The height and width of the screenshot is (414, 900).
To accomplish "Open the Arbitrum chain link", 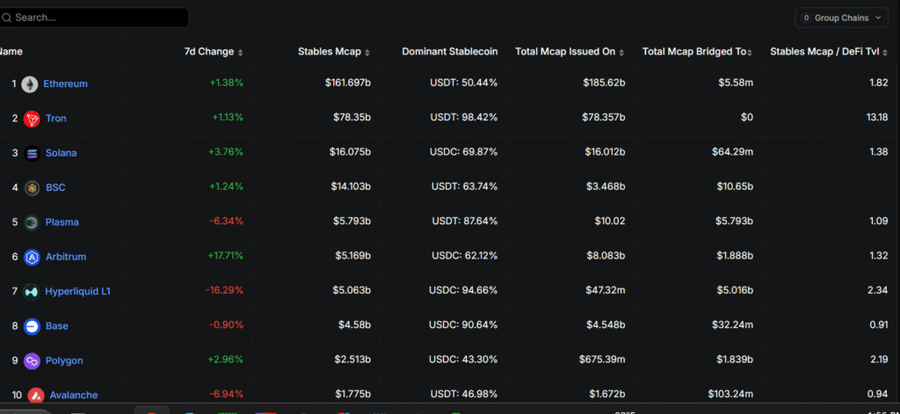I will click(x=66, y=257).
